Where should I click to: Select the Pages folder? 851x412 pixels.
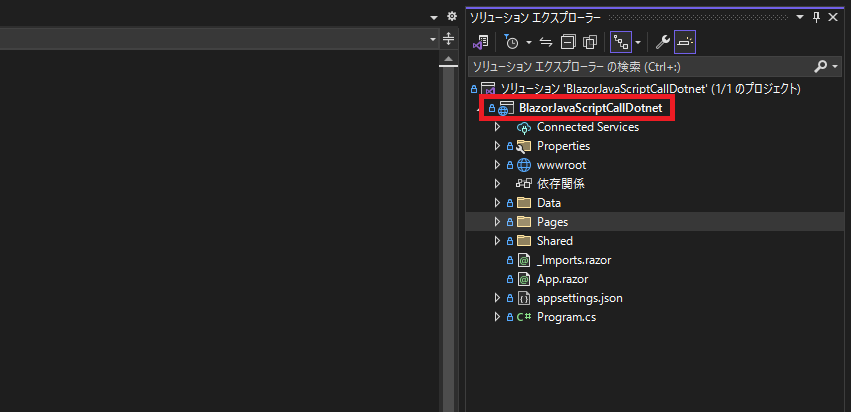pos(552,222)
